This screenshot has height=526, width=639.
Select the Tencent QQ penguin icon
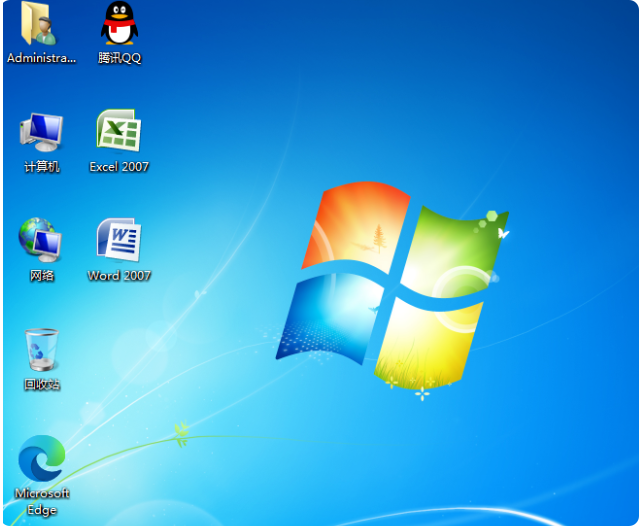[x=119, y=24]
